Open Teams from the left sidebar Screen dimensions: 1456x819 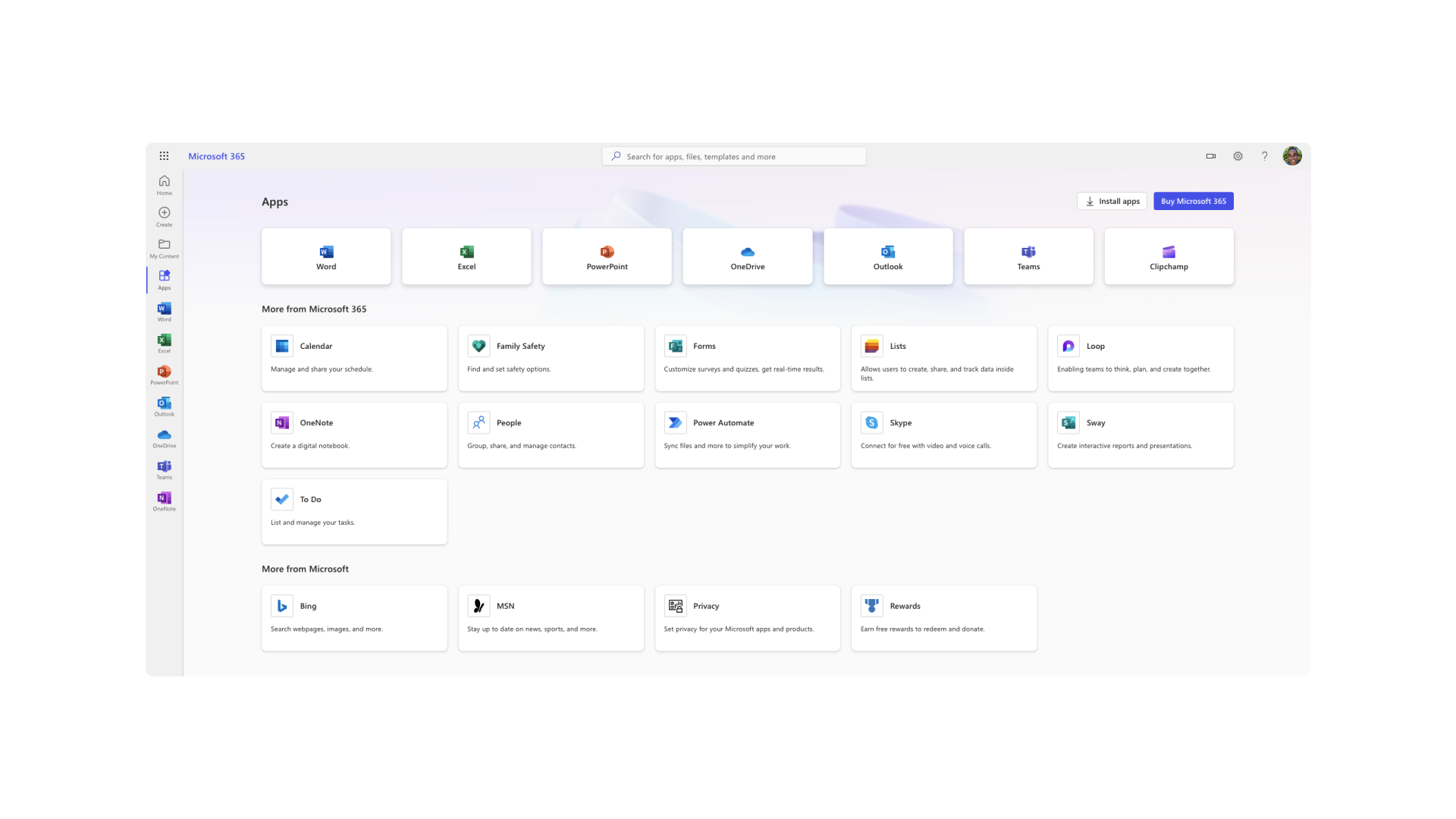click(164, 469)
